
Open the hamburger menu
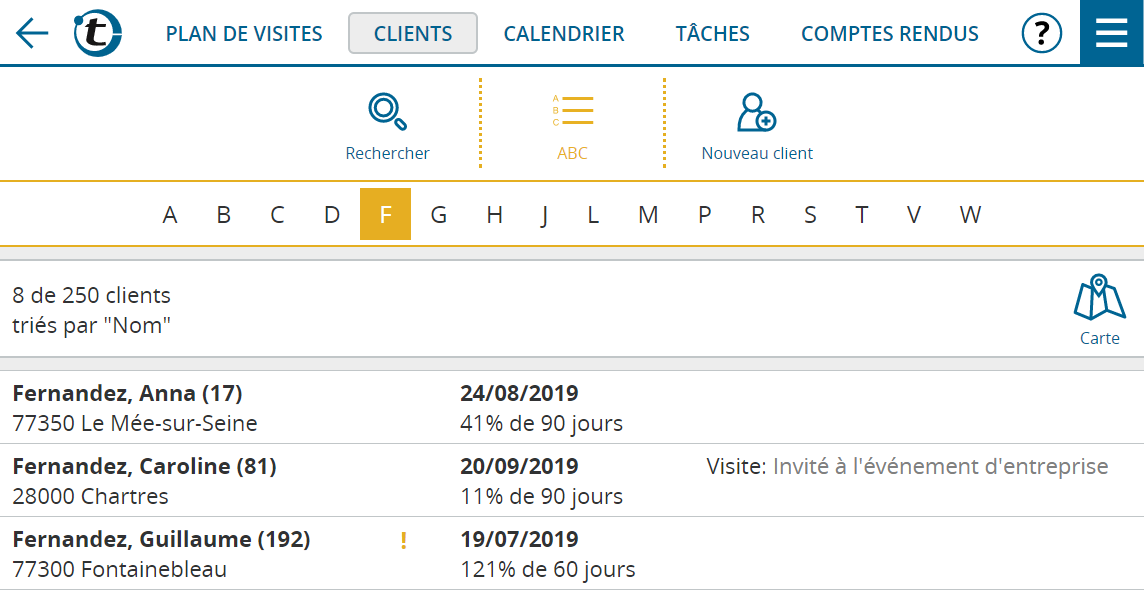click(x=1111, y=33)
